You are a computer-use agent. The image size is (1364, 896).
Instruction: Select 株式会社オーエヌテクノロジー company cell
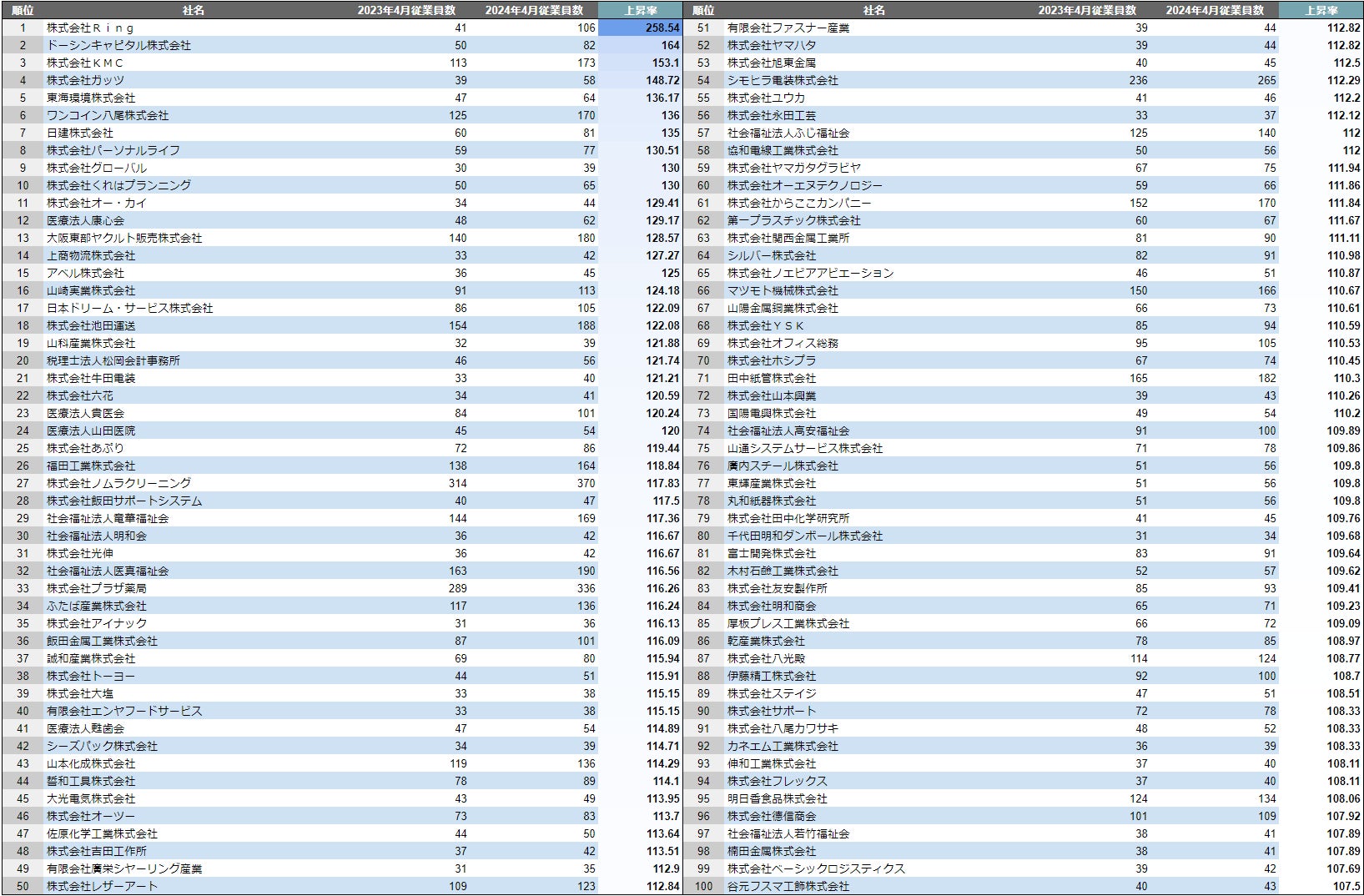click(805, 185)
